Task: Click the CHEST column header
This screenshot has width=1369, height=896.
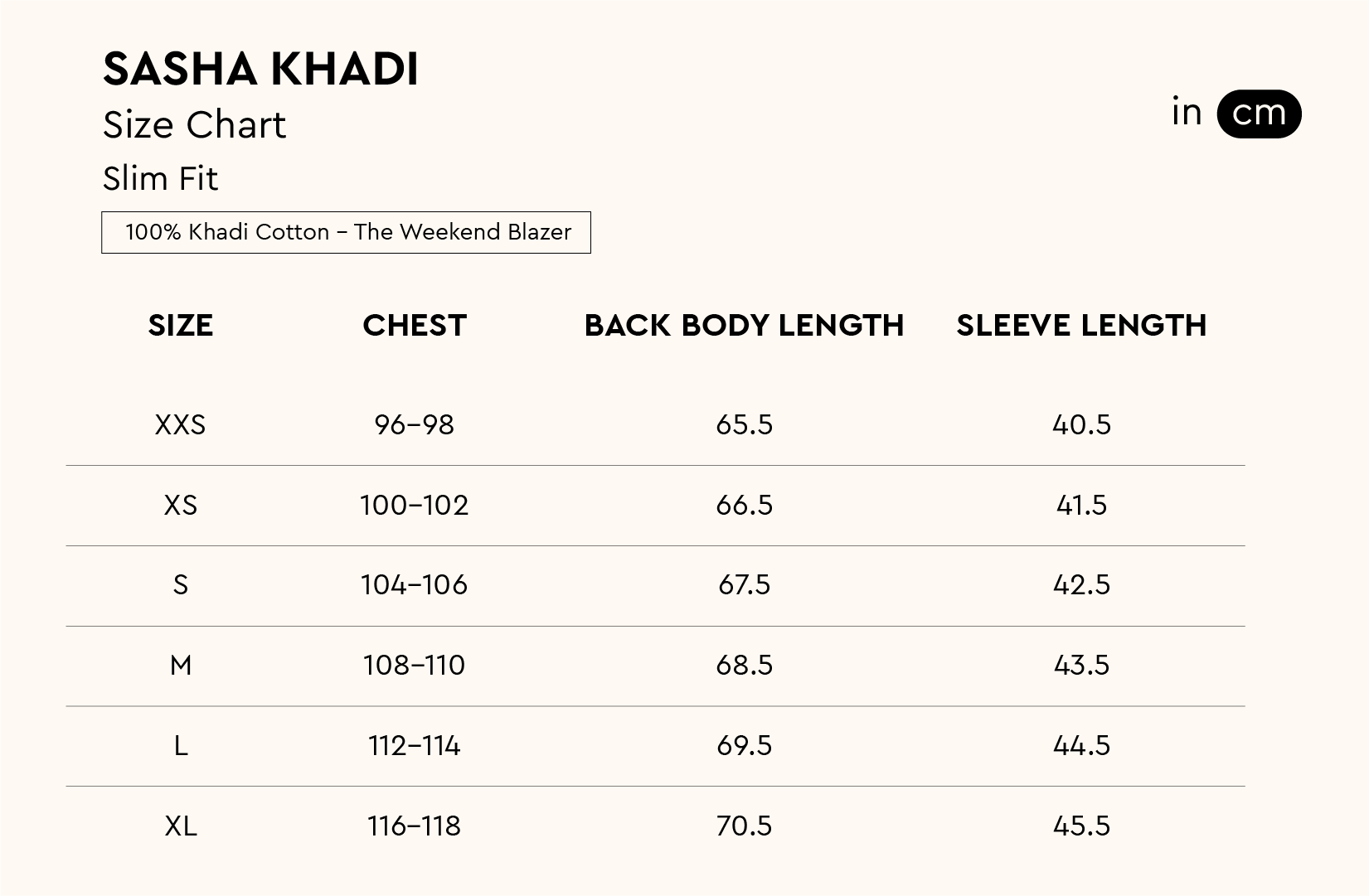Action: (415, 325)
